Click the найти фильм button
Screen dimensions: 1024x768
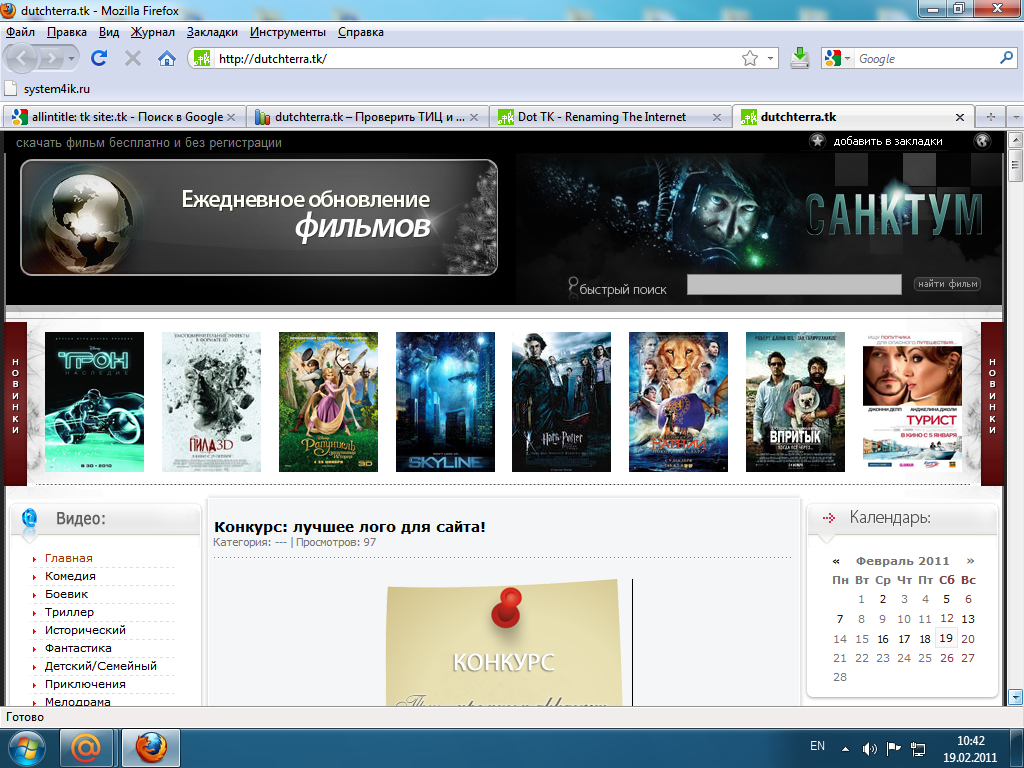[948, 284]
